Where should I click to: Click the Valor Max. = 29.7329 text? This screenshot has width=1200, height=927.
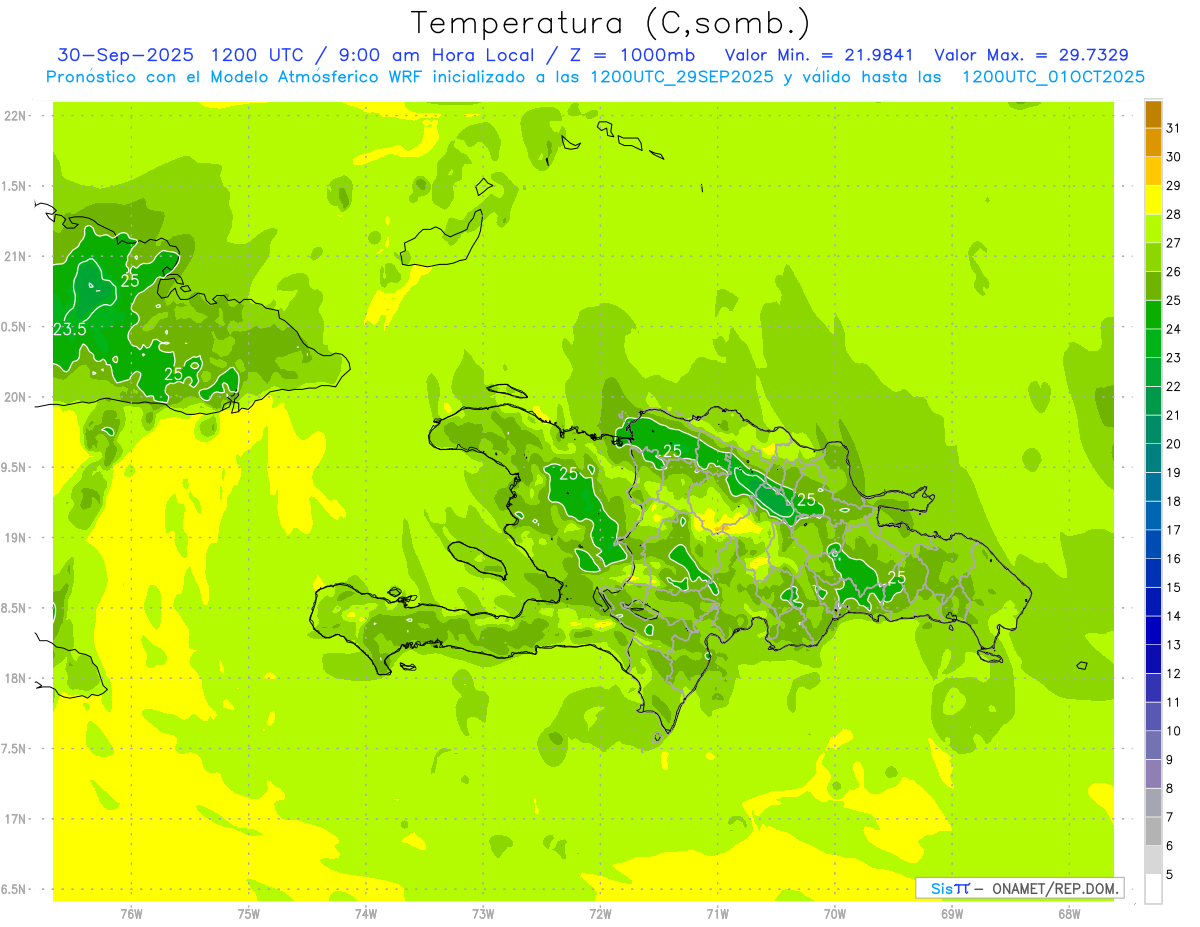pyautogui.click(x=1031, y=55)
